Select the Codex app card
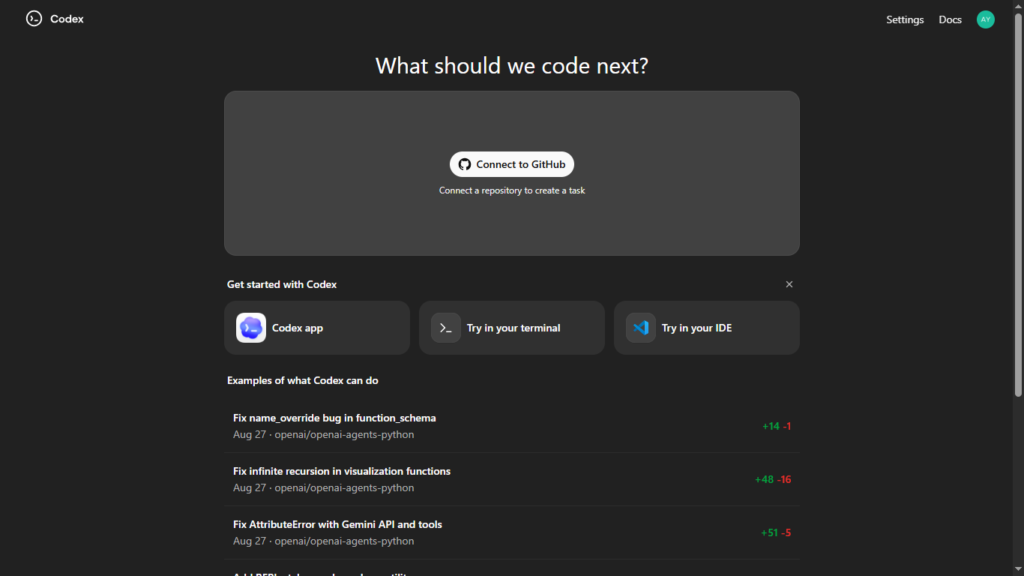The image size is (1024, 576). pos(317,327)
